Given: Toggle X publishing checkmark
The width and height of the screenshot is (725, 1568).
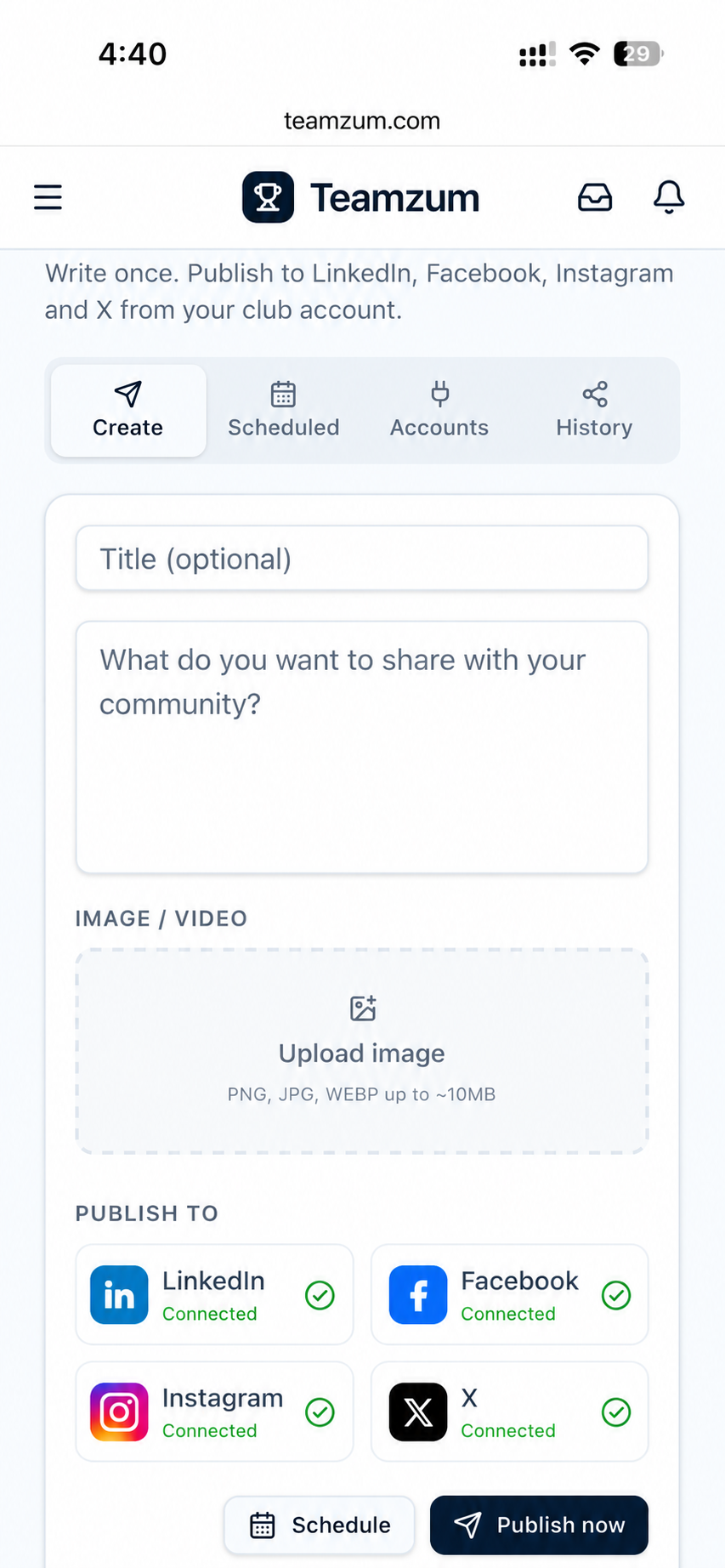Looking at the screenshot, I should click(616, 1412).
